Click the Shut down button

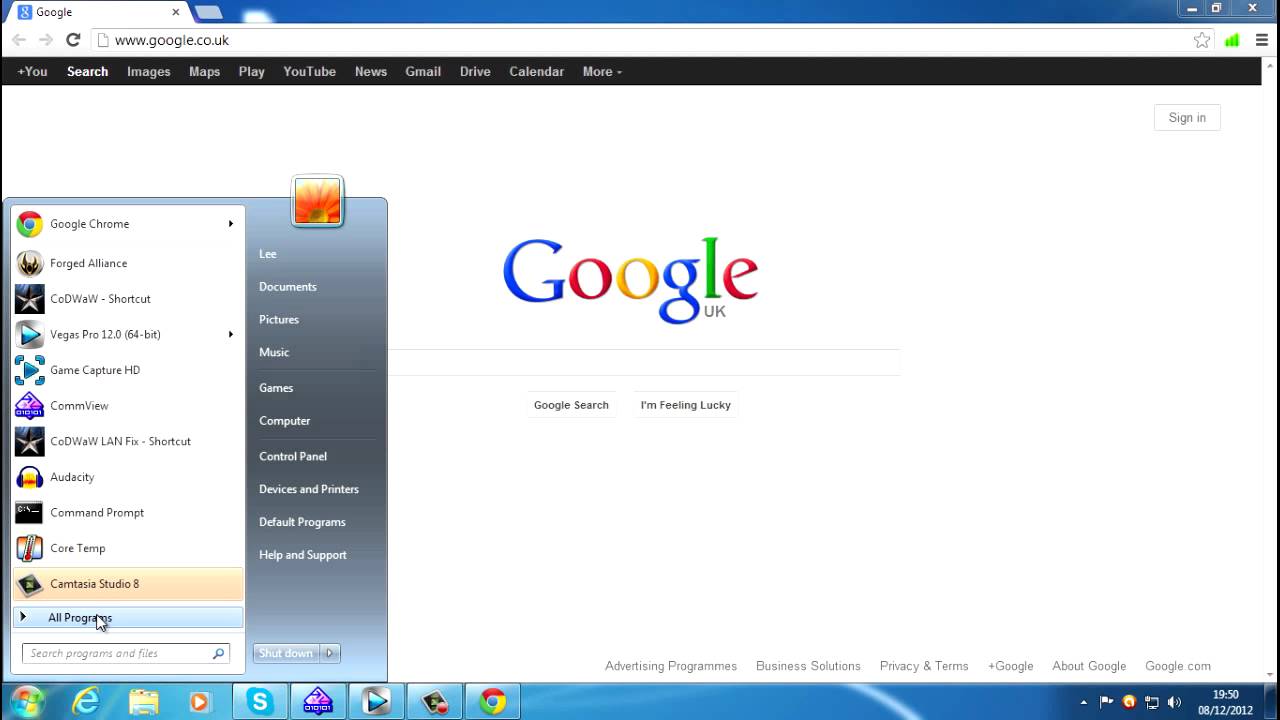click(286, 653)
